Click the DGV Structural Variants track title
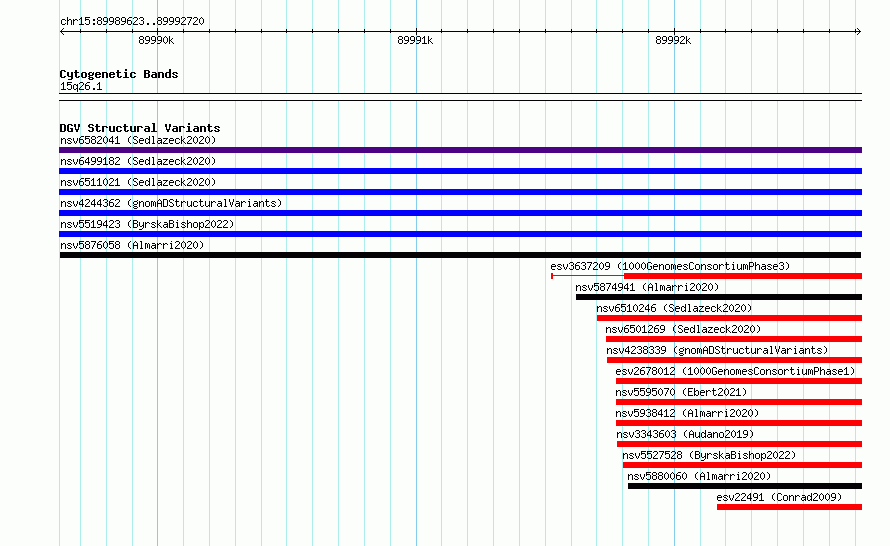Image resolution: width=890 pixels, height=546 pixels. pyautogui.click(x=140, y=128)
